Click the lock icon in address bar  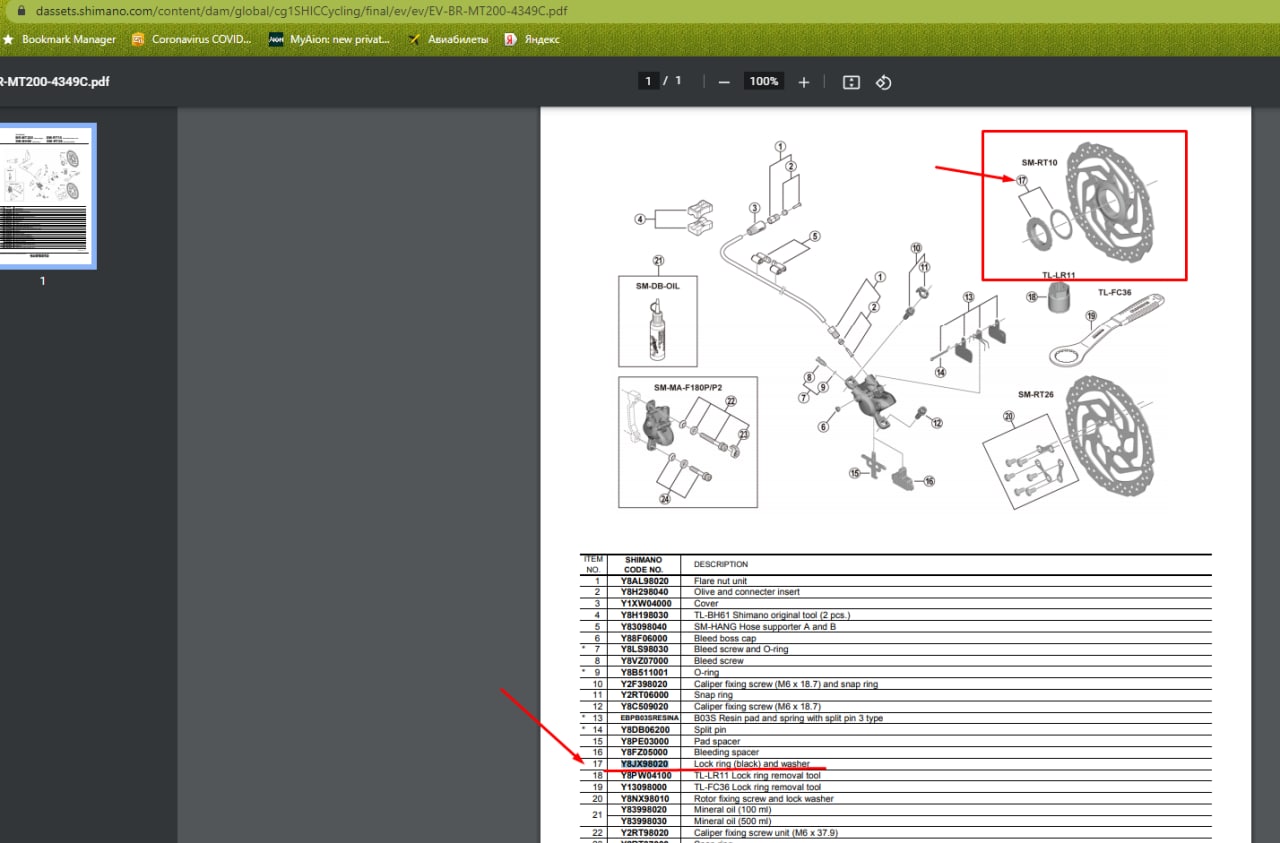tap(20, 11)
